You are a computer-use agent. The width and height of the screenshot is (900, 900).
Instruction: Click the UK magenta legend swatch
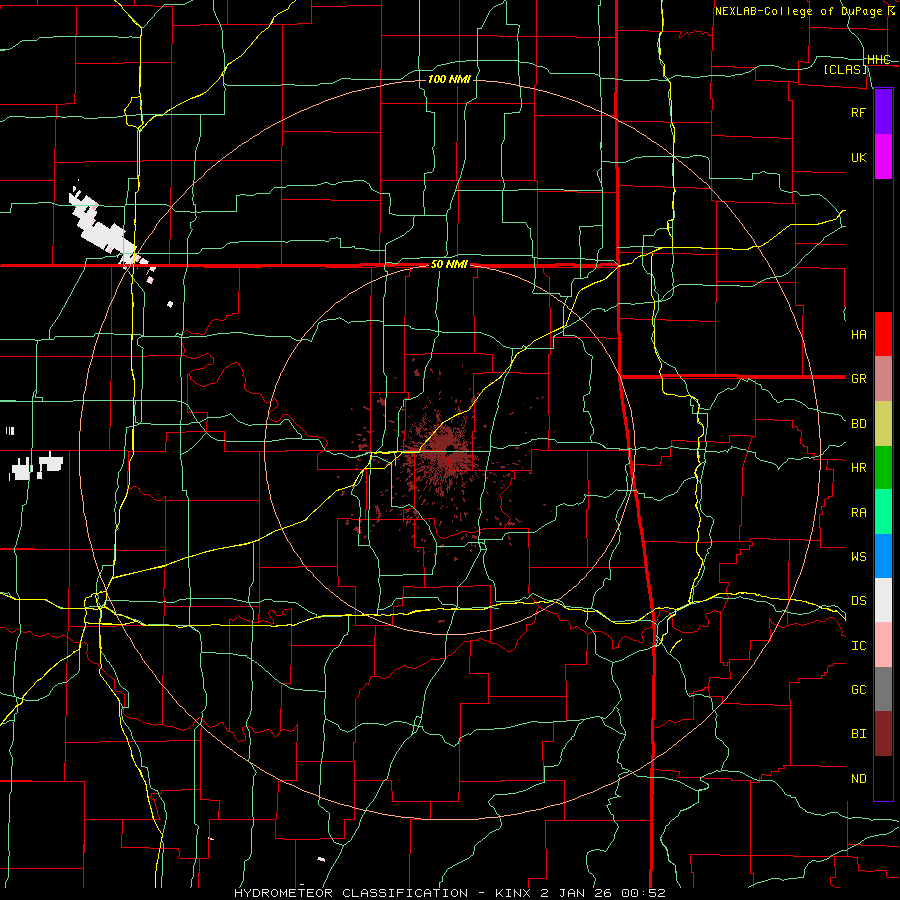coord(883,157)
